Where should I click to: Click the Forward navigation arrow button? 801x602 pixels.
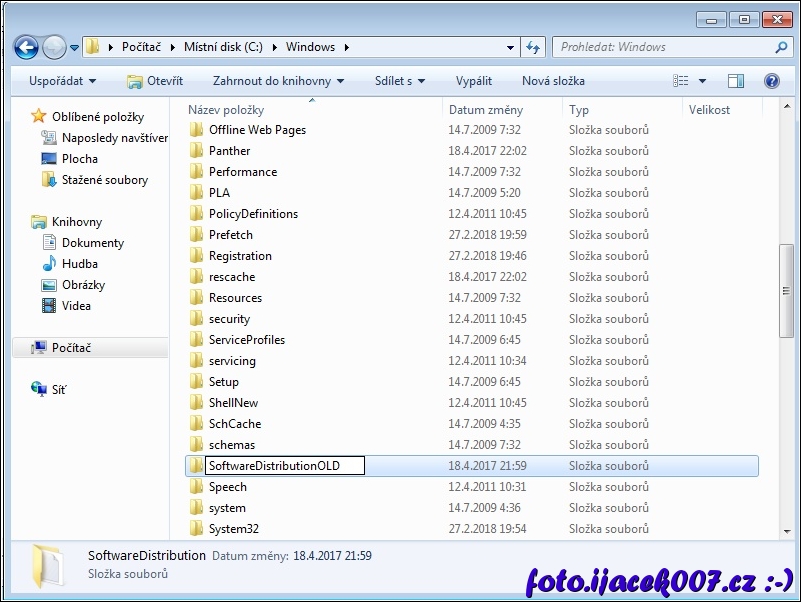tap(54, 47)
